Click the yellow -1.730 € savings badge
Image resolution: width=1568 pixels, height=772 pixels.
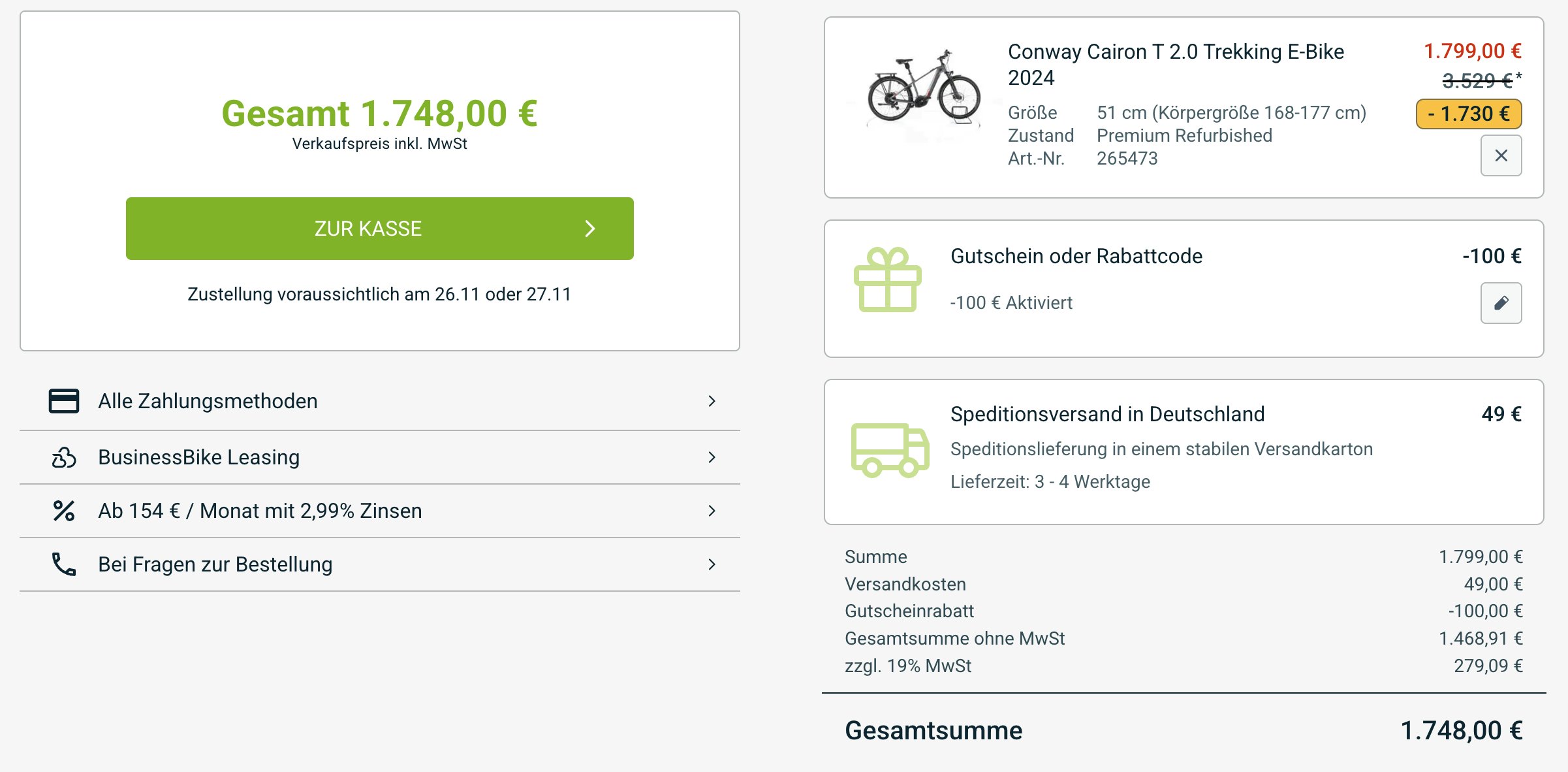pos(1468,114)
